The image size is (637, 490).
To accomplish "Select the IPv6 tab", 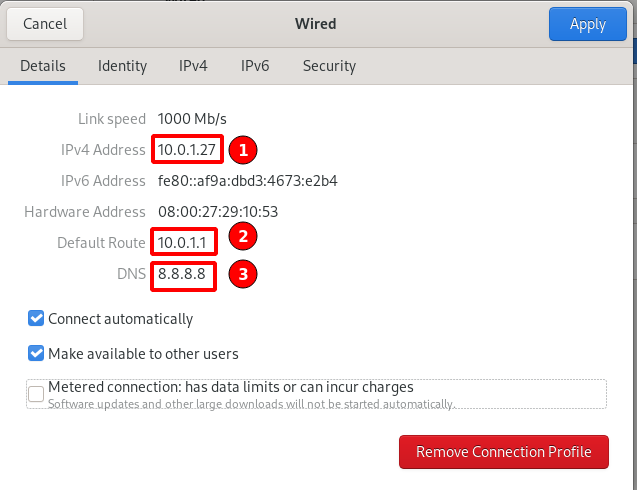I will tap(255, 66).
